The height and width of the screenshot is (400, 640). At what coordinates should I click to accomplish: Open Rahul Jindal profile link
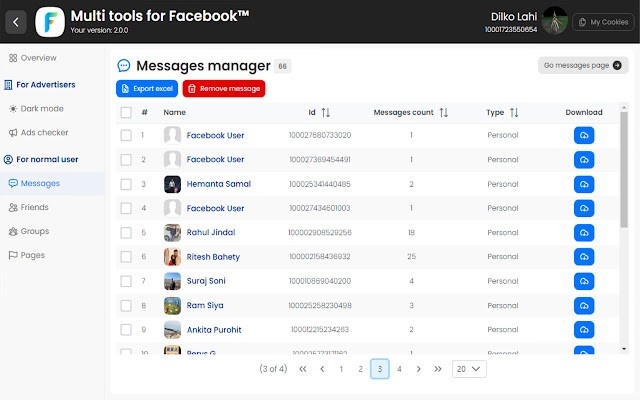tap(211, 233)
